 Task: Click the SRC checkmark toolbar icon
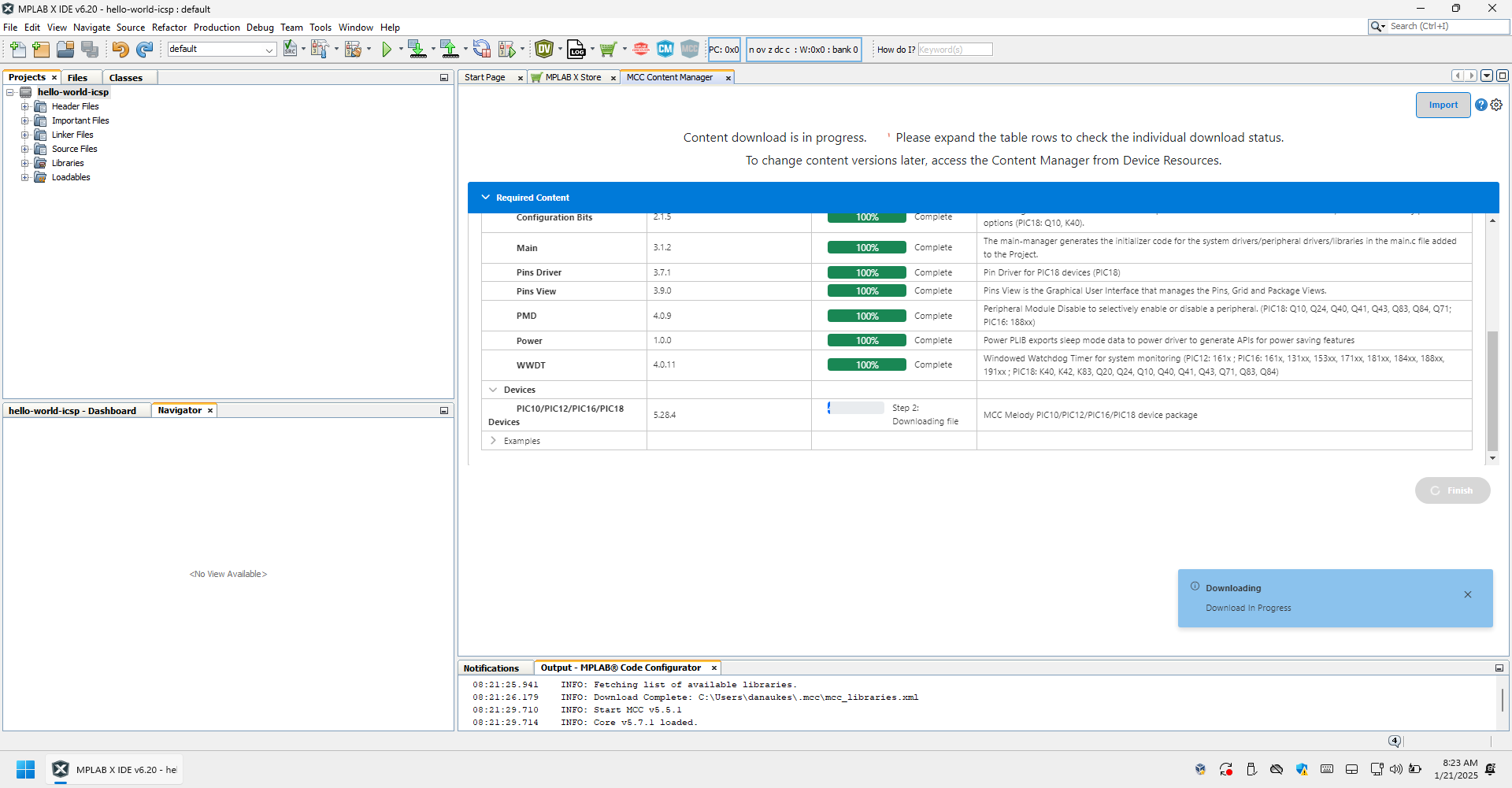point(290,50)
